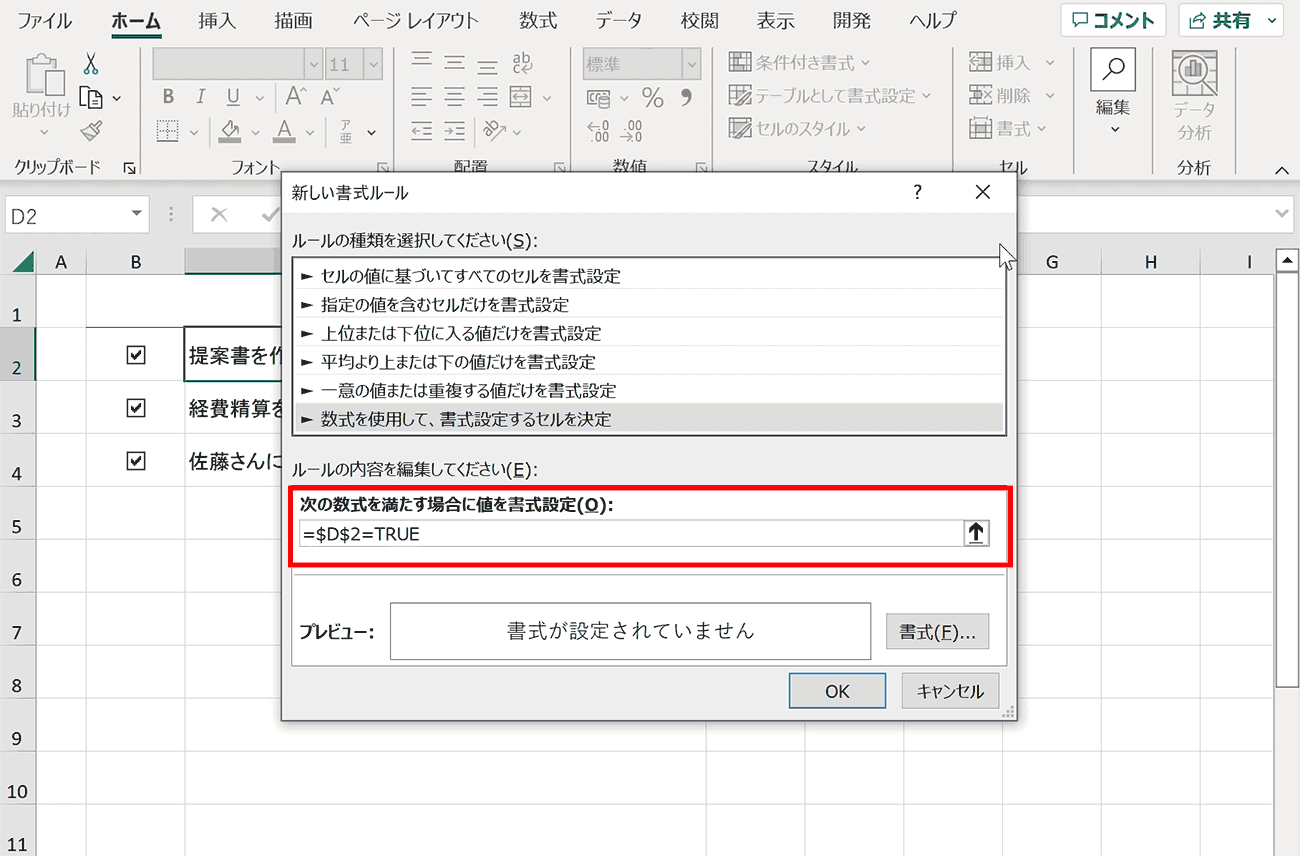
Task: Open the number format 標準 dropdown
Action: [691, 64]
